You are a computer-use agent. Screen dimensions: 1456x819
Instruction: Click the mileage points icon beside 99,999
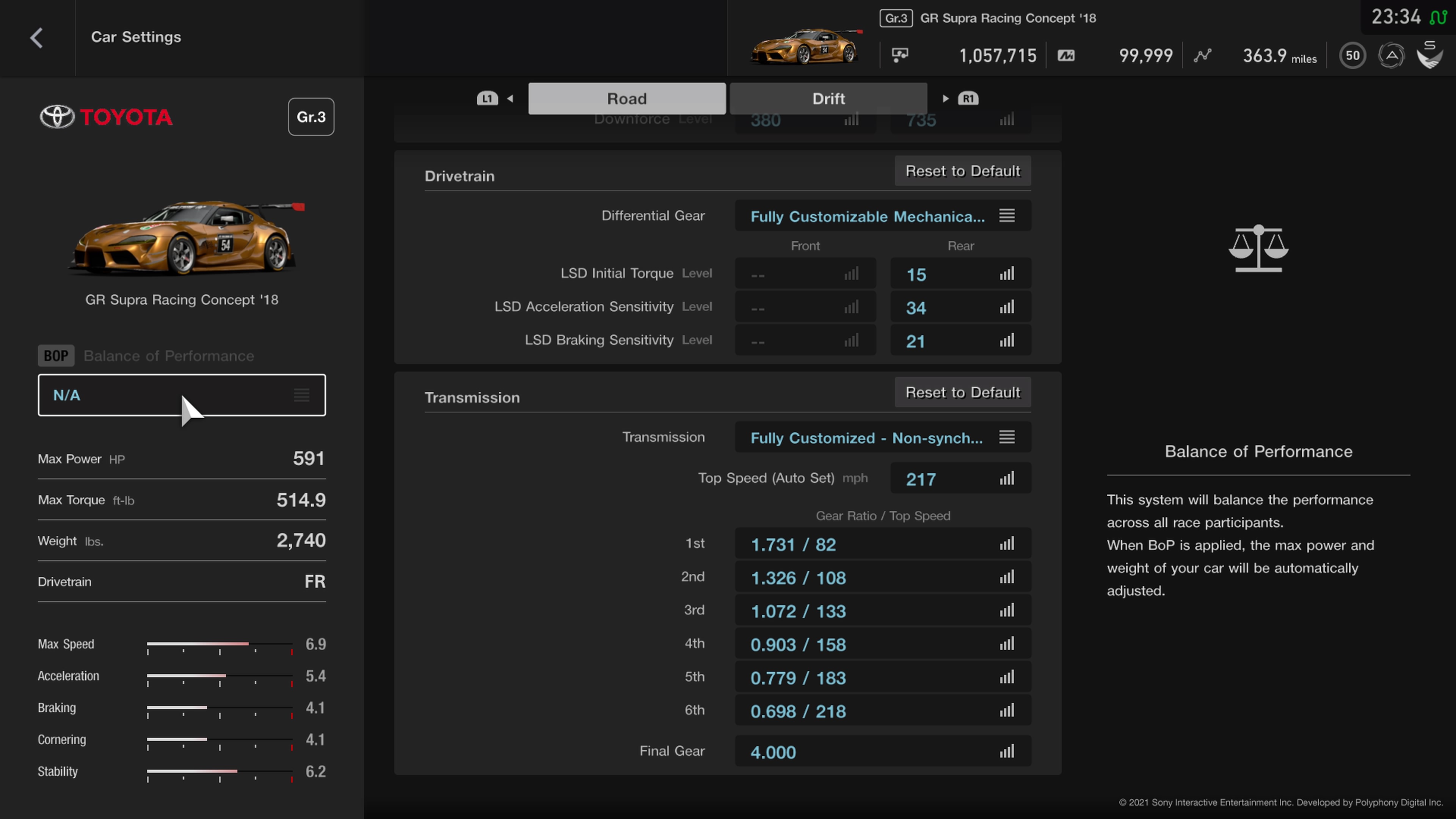tap(1066, 55)
